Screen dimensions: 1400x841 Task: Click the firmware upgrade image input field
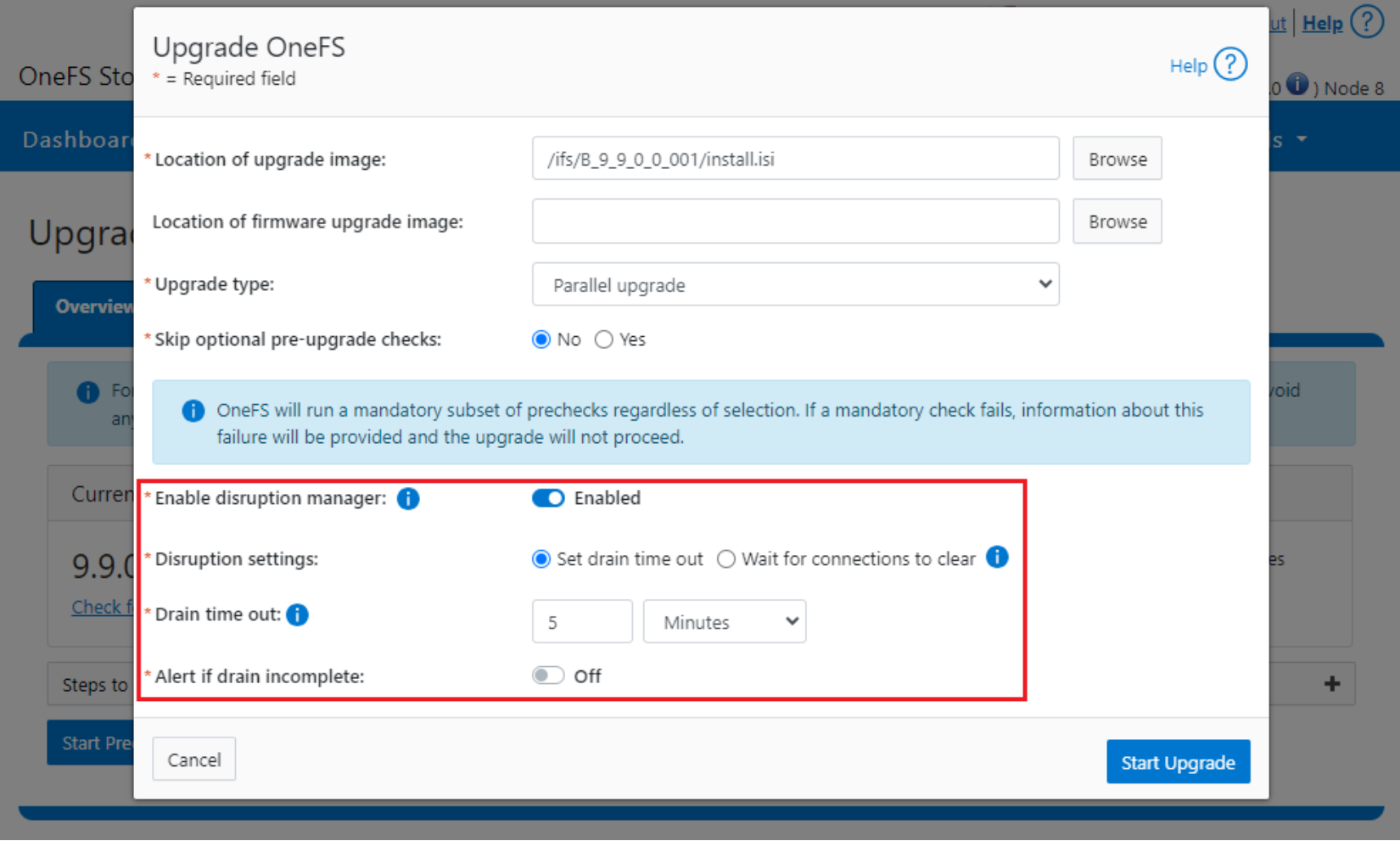click(x=796, y=221)
